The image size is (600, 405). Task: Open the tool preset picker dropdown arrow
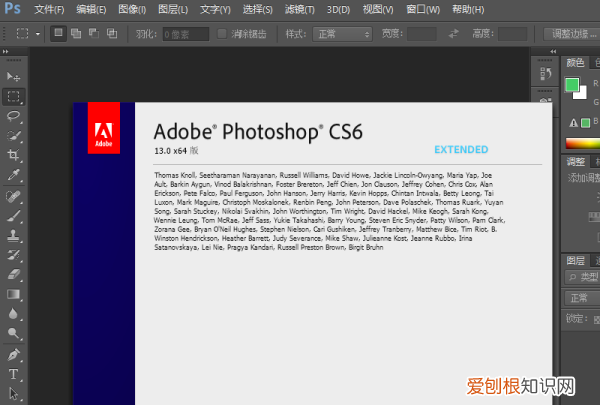(38, 33)
